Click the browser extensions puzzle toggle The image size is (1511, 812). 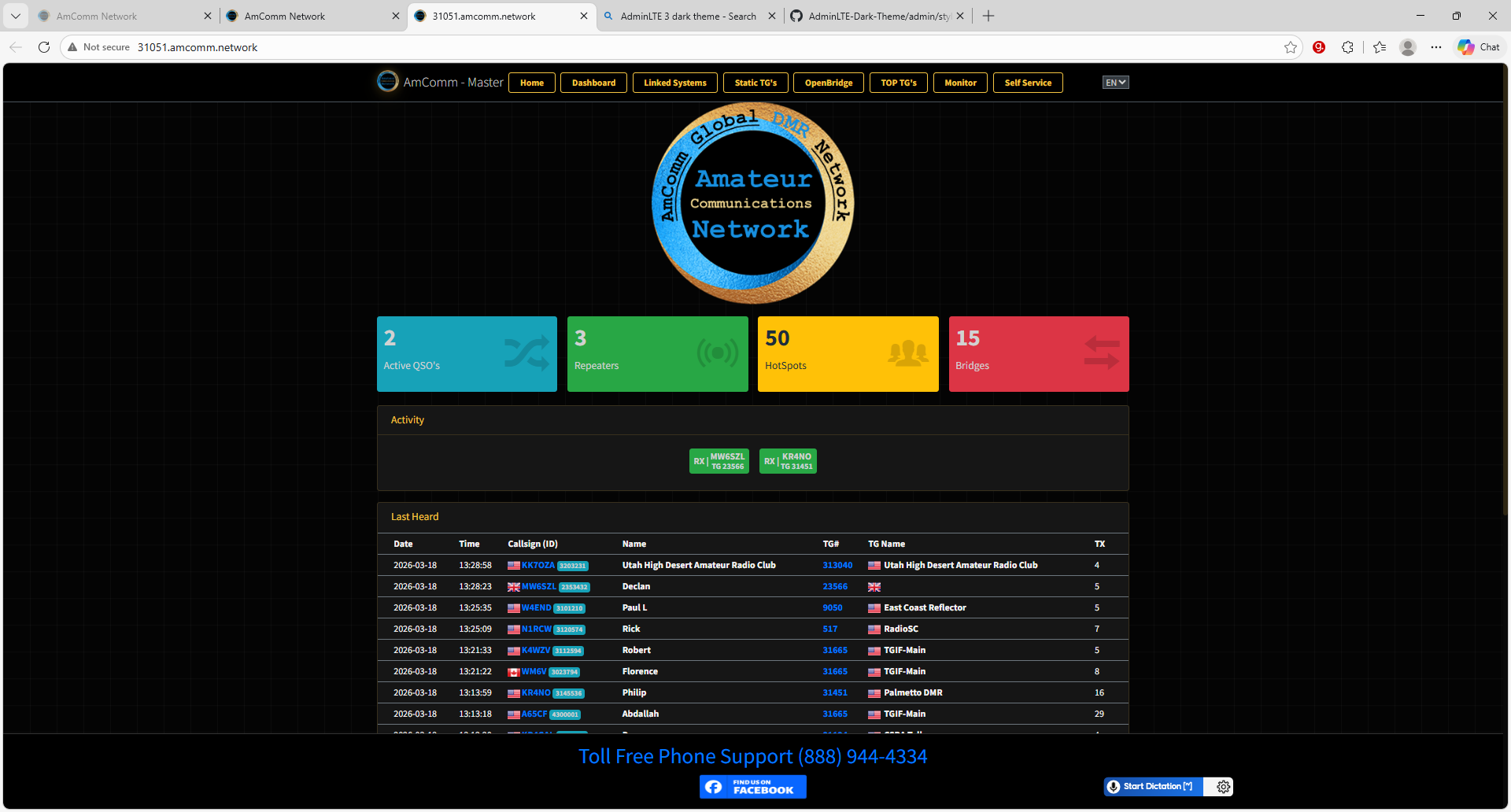click(1348, 47)
